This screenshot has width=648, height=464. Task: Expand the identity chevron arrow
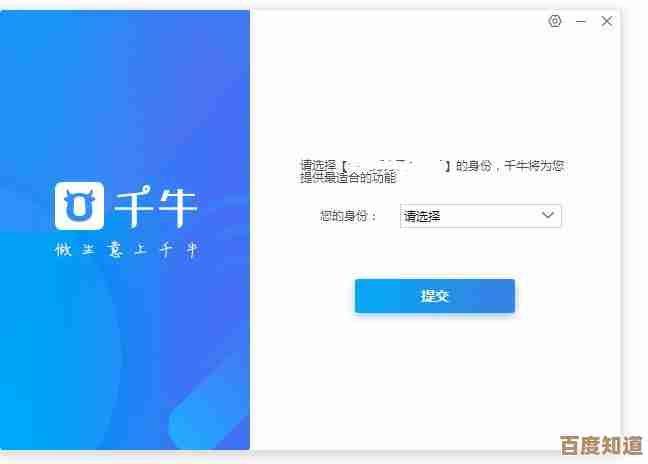(548, 215)
